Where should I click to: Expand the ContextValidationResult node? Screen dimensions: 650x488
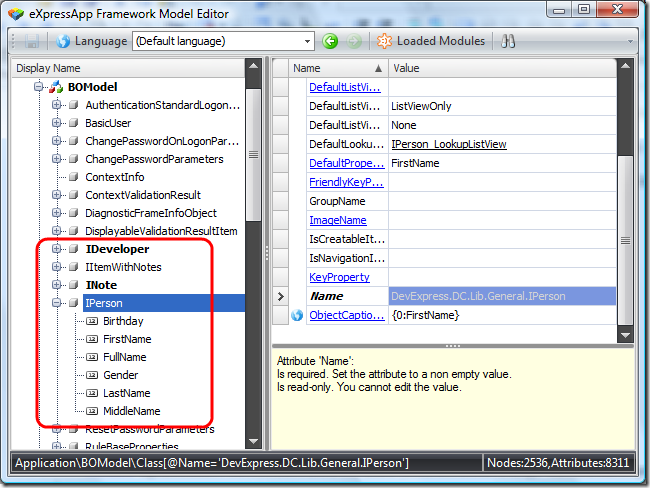[x=56, y=195]
